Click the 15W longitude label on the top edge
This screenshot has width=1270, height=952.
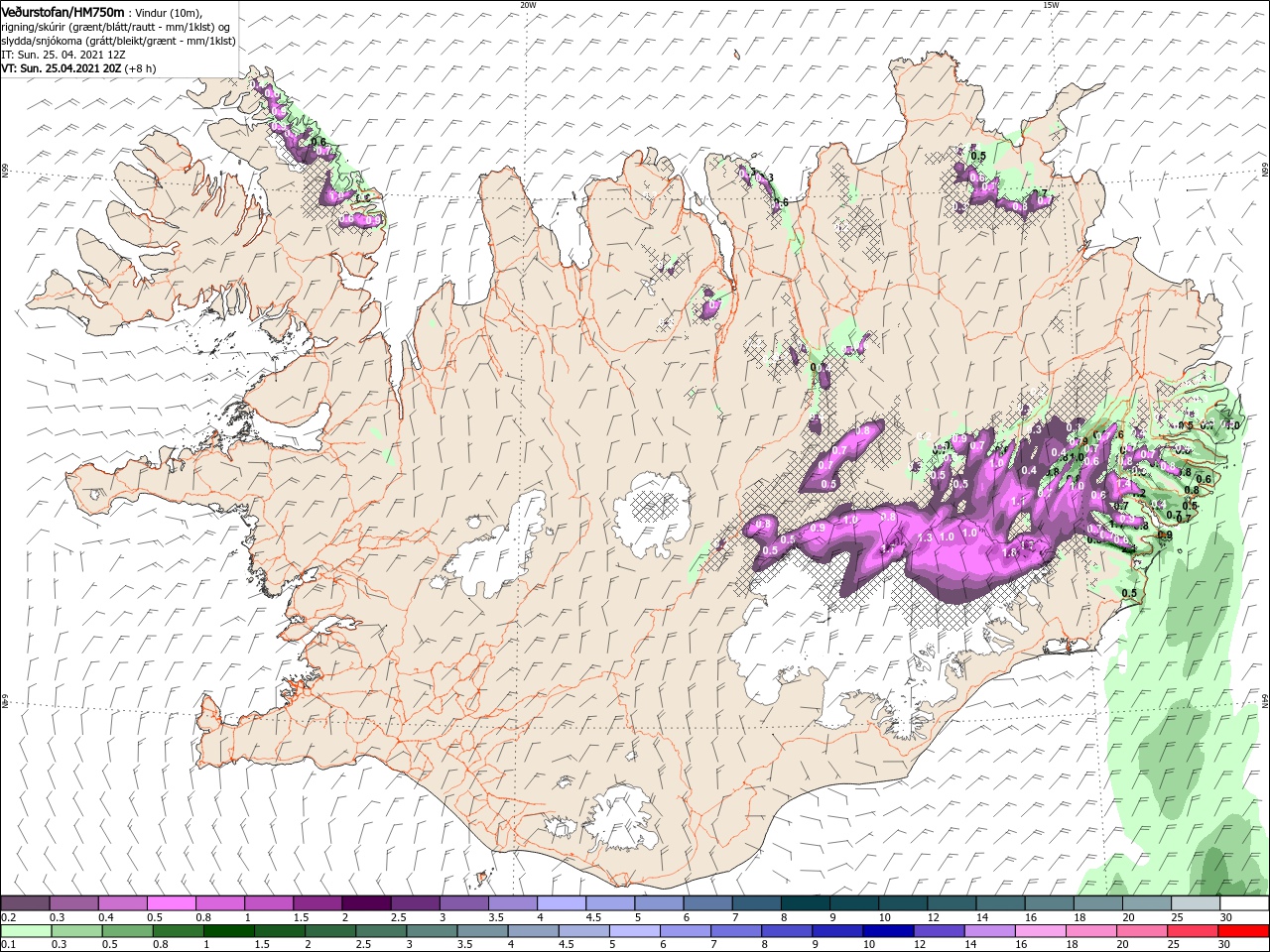click(x=1051, y=5)
